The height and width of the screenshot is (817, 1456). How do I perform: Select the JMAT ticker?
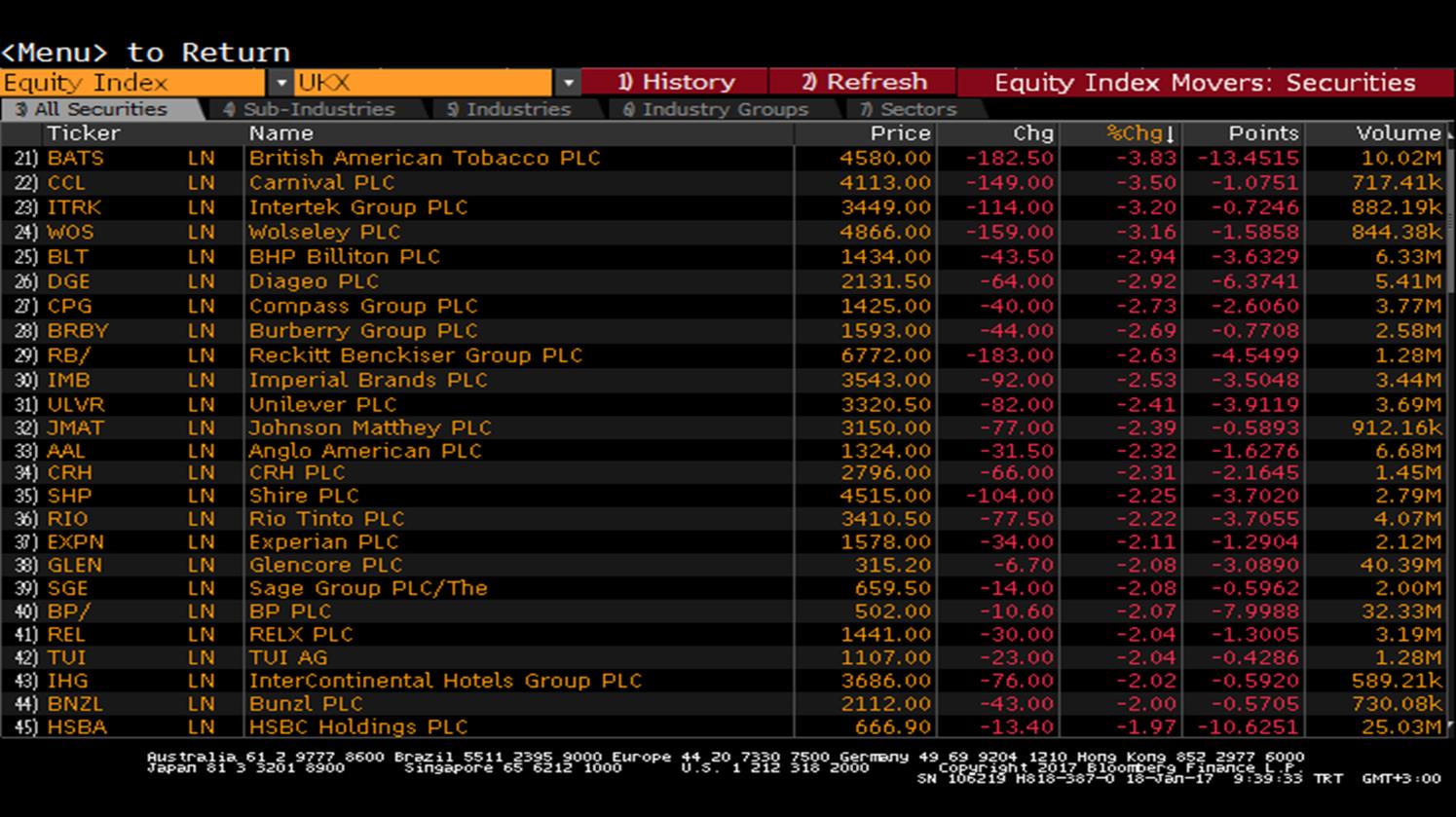(x=75, y=428)
